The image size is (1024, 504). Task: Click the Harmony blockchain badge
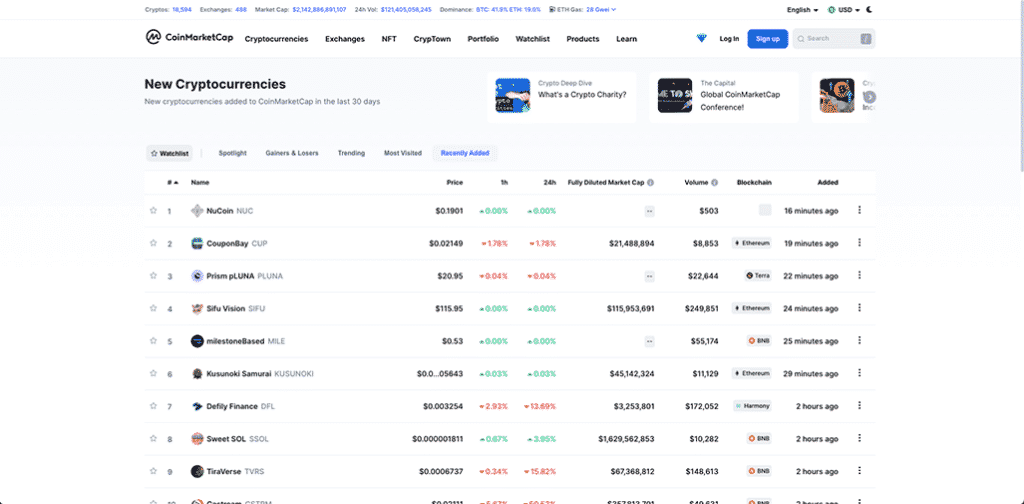pyautogui.click(x=752, y=405)
